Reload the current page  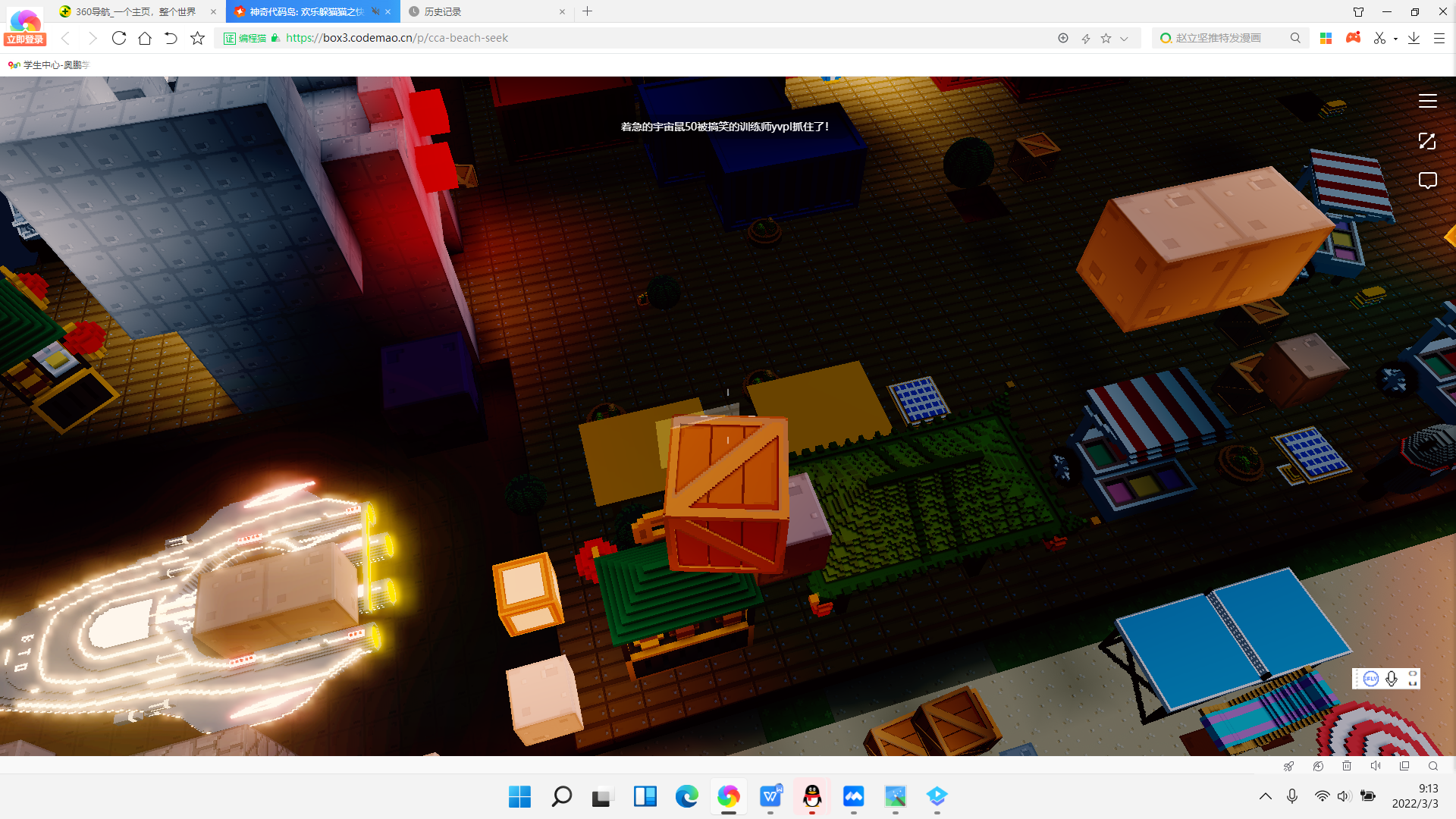[119, 38]
